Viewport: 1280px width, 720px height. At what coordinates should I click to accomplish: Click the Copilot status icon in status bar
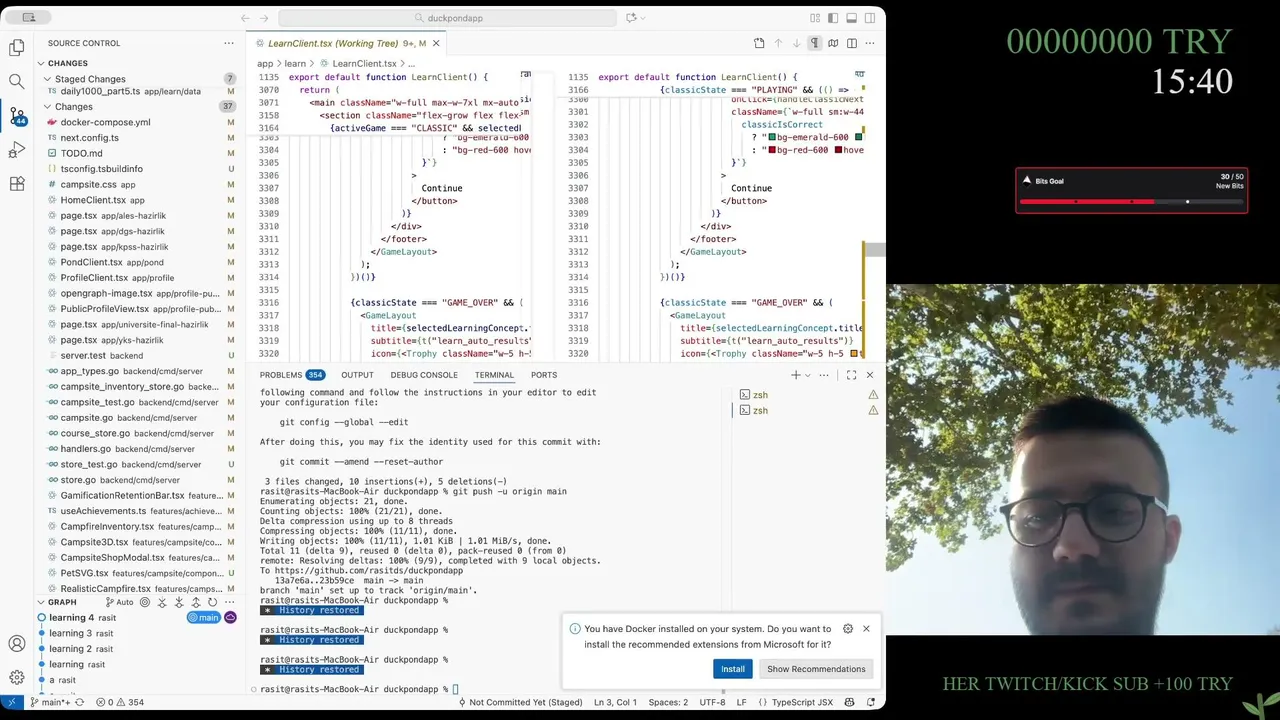851,702
